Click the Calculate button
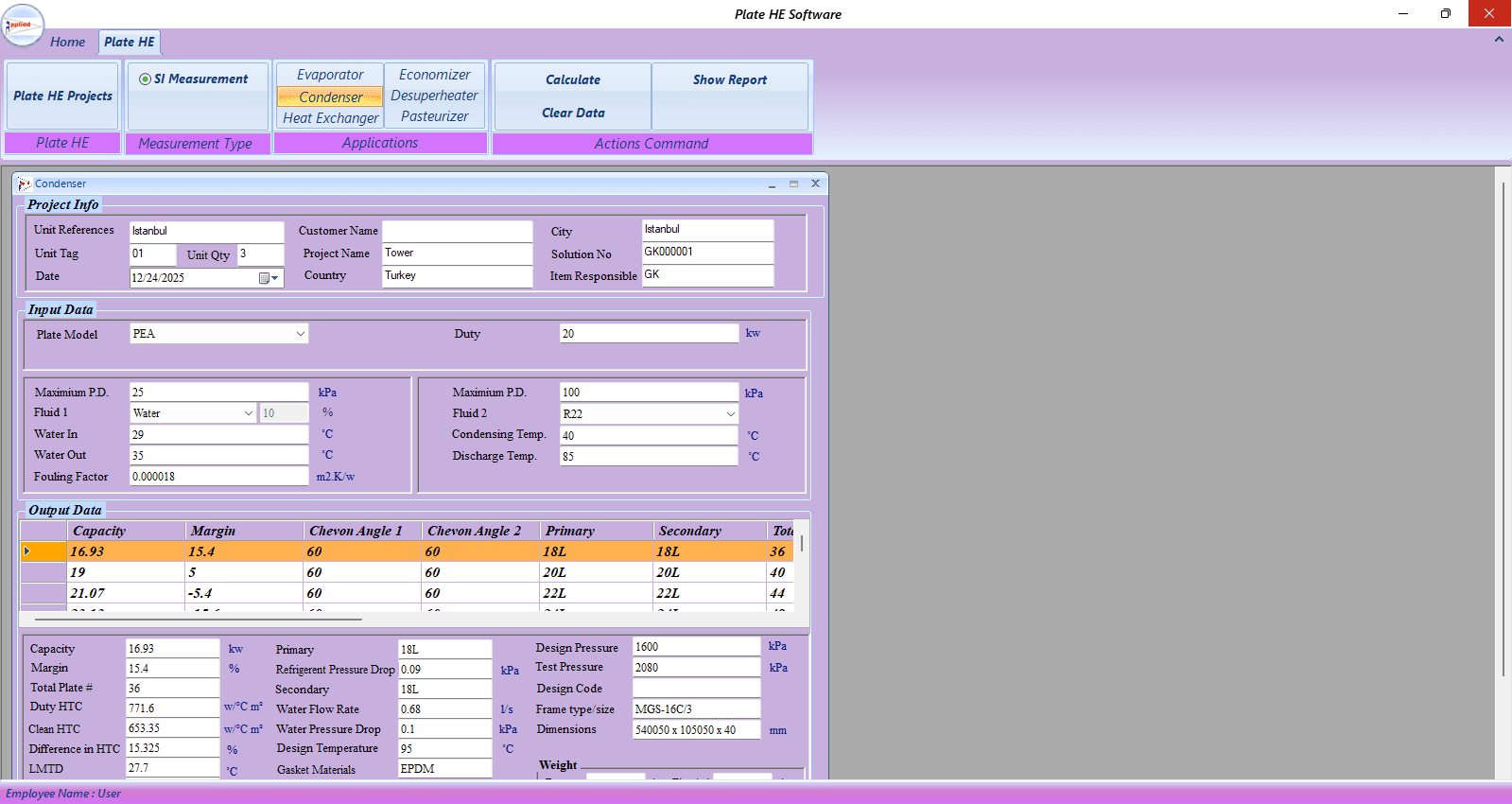The height and width of the screenshot is (804, 1512). [x=573, y=79]
